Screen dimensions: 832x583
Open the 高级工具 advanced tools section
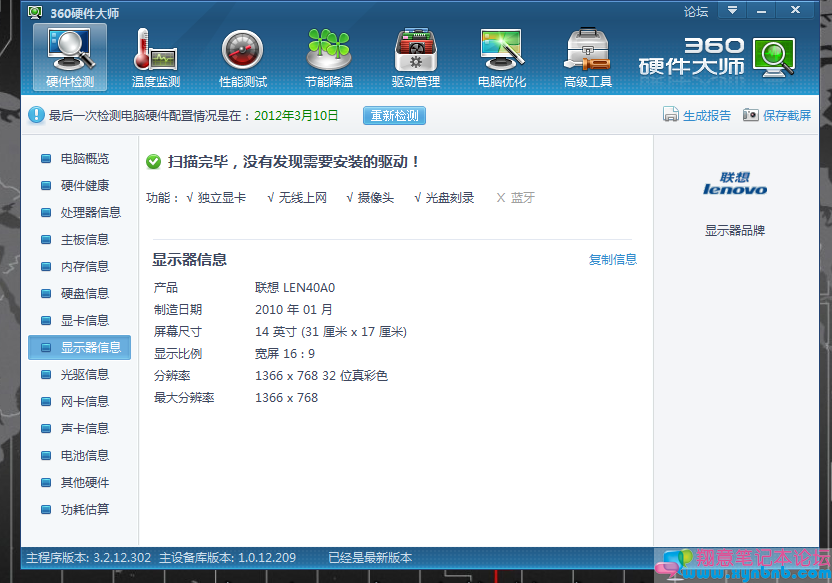point(588,57)
